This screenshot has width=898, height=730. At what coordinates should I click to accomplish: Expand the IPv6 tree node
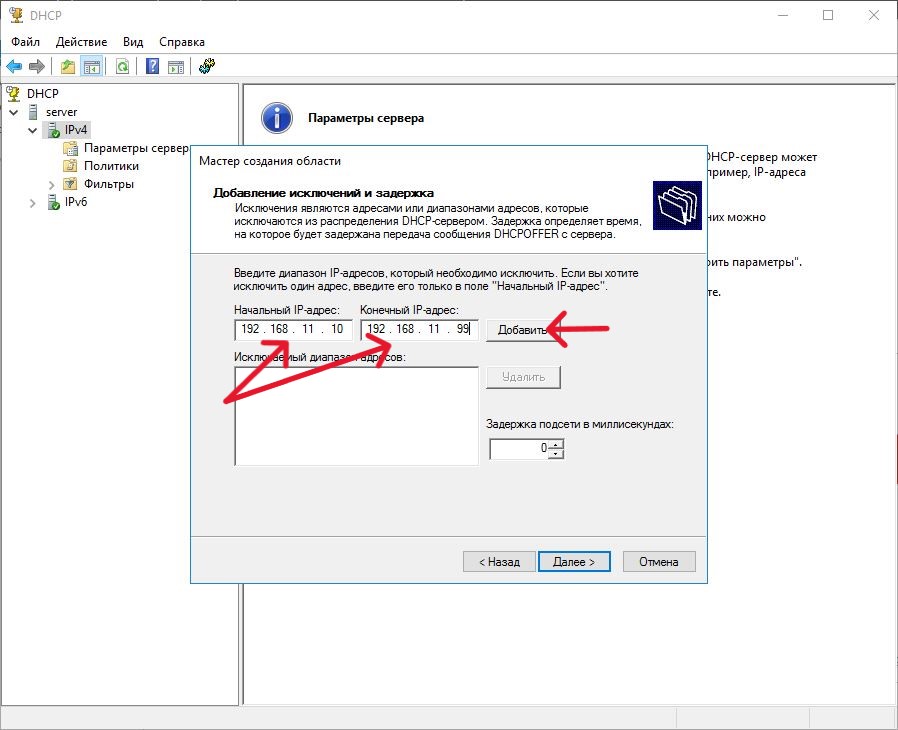pyautogui.click(x=33, y=203)
